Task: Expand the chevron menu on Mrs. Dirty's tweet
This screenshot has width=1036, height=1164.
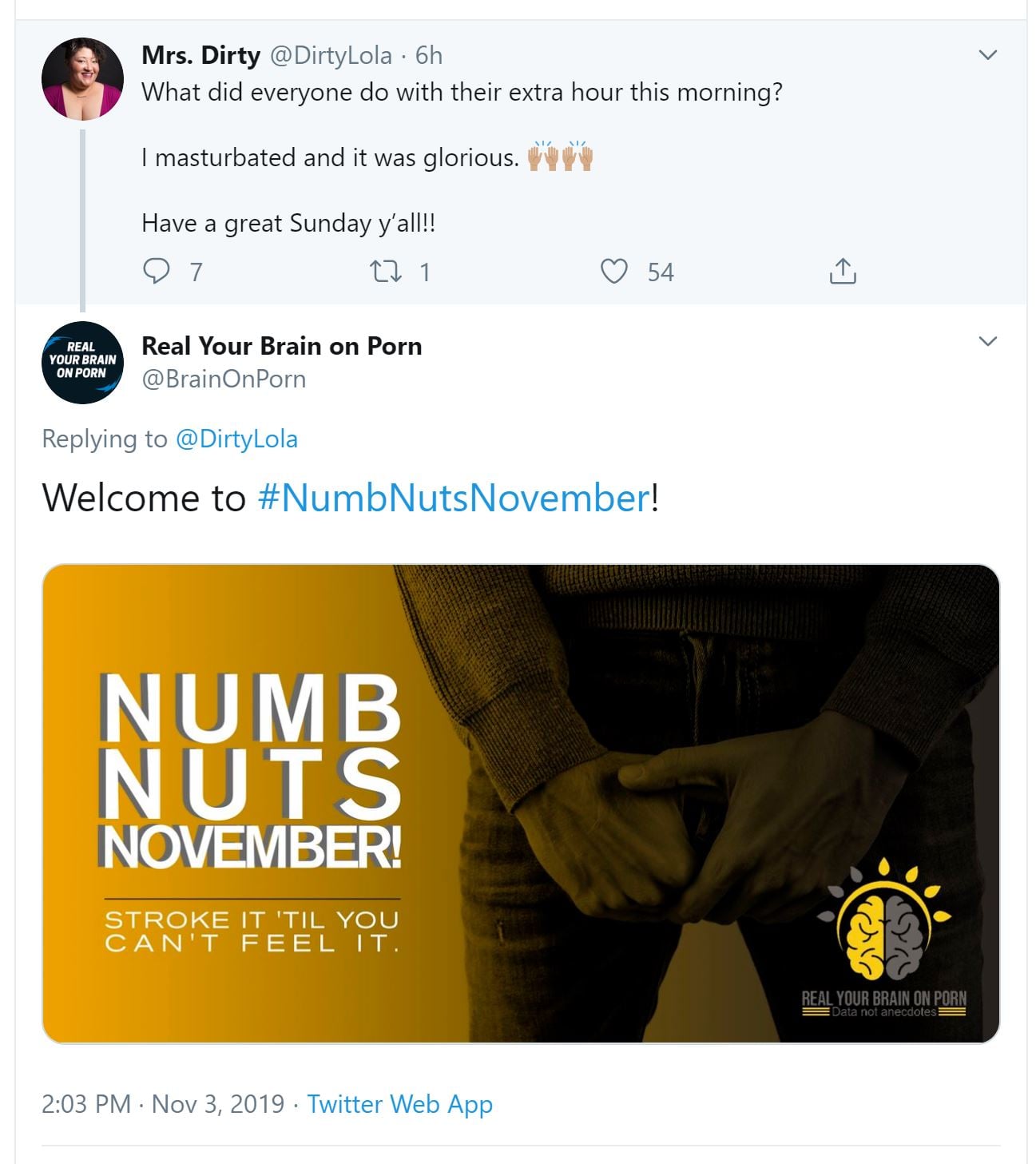Action: pos(988,55)
